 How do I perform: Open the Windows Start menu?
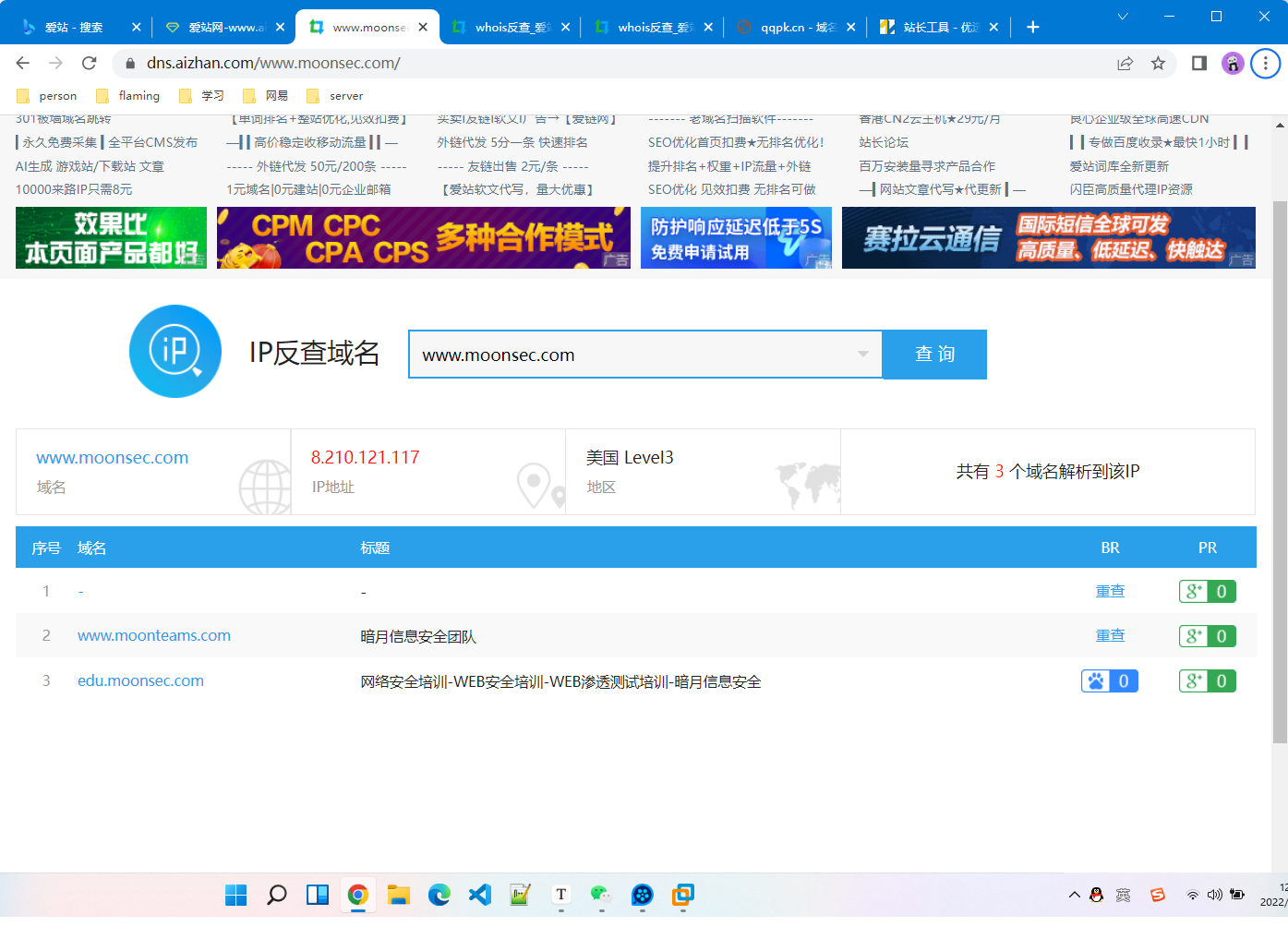(x=236, y=895)
